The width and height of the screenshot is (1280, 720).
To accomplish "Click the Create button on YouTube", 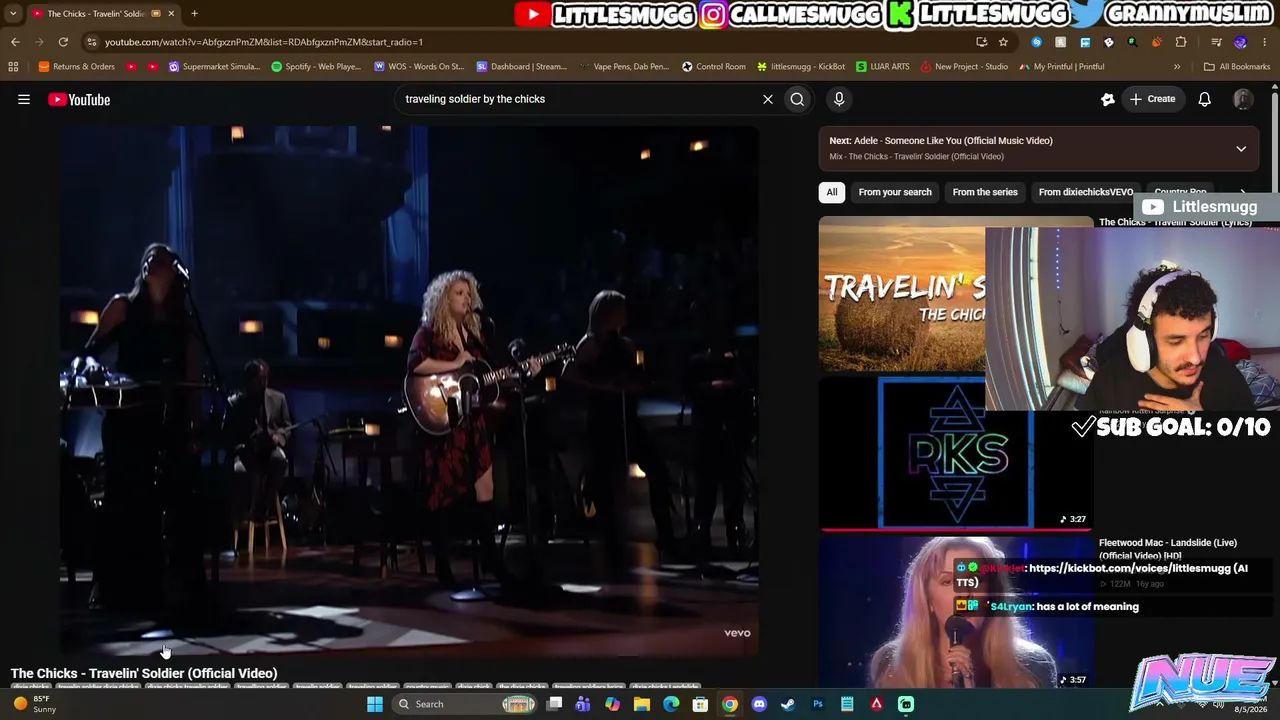I will pyautogui.click(x=1152, y=99).
